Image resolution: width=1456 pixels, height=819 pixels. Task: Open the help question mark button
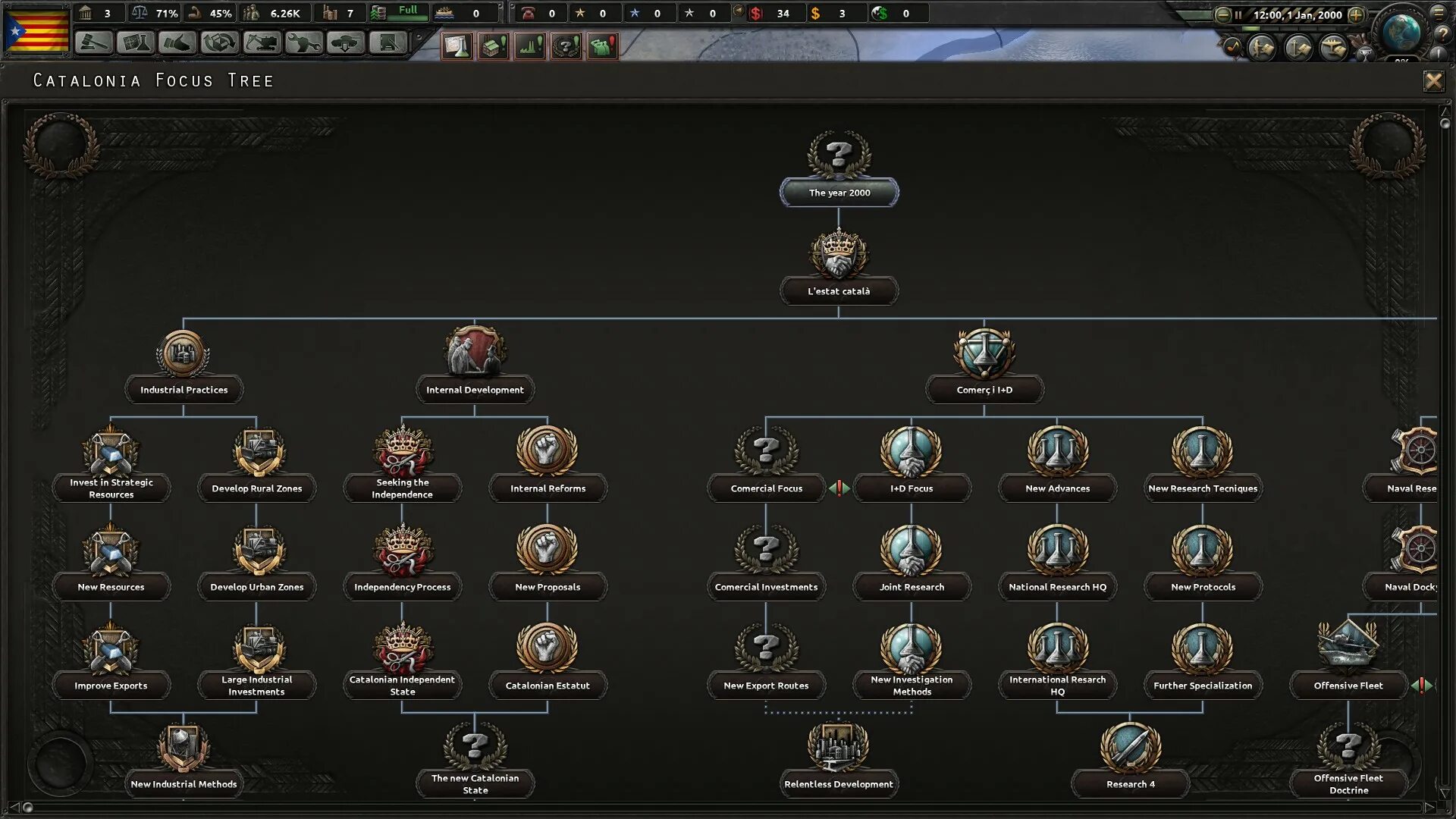pos(1442,33)
